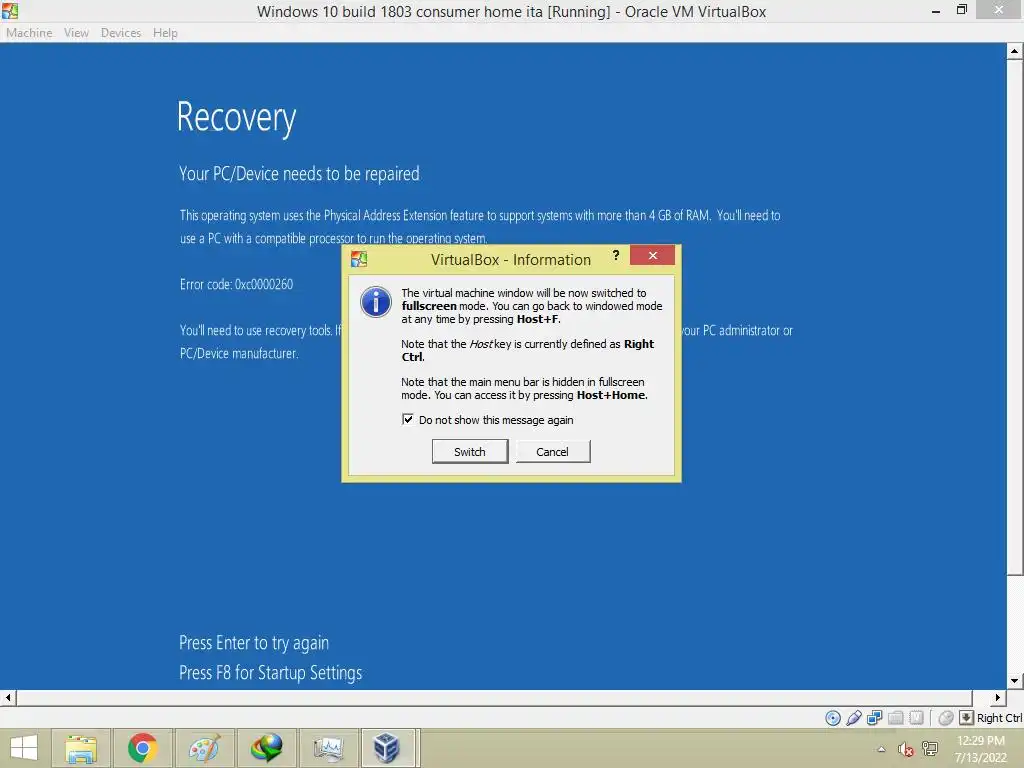The image size is (1024, 768).
Task: Click the 'Recovery' heading in the VM
Action: (236, 118)
